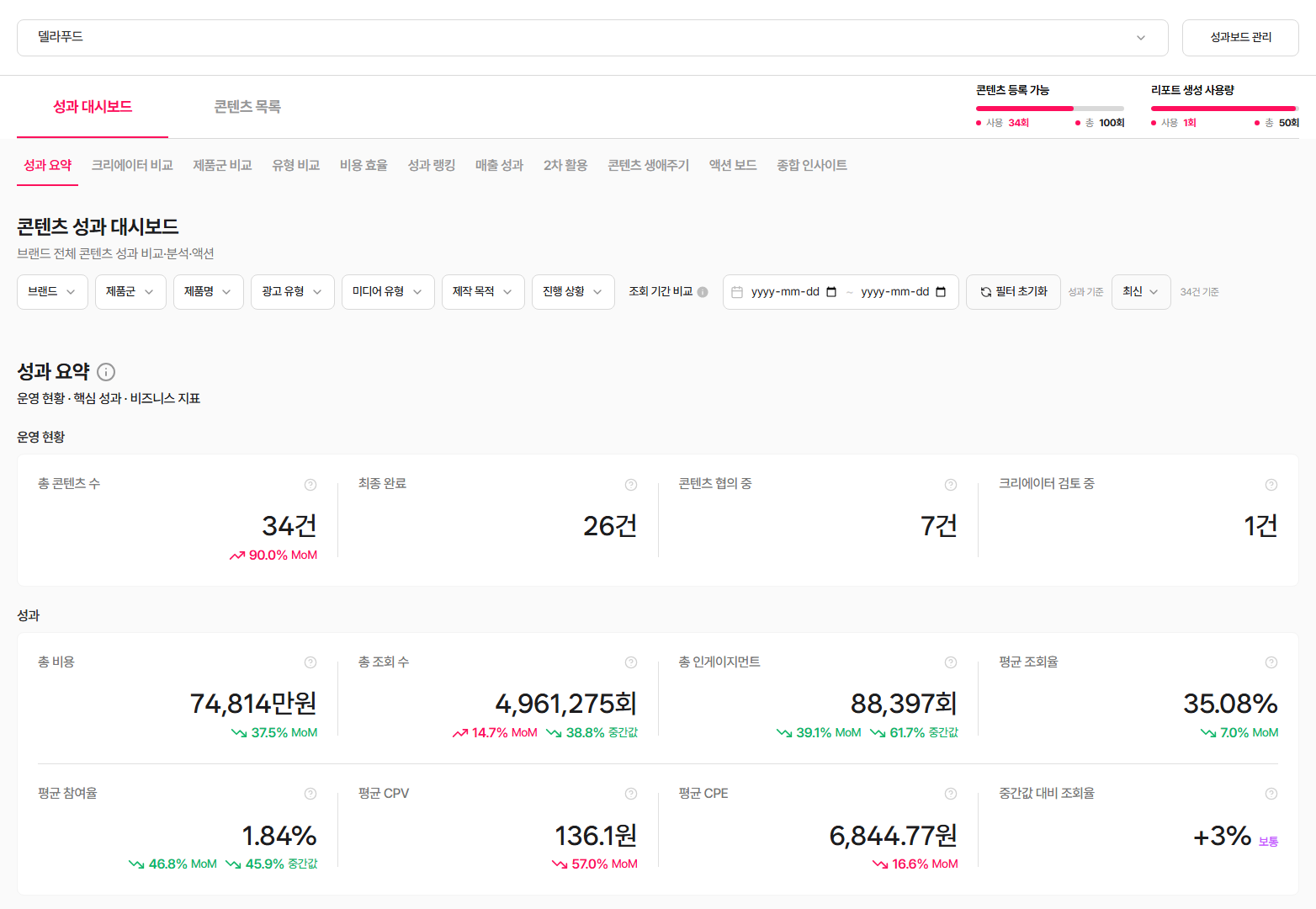This screenshot has width=1316, height=909.
Task: Open help icon for 크리에이터 검토 중 card
Action: click(1271, 485)
